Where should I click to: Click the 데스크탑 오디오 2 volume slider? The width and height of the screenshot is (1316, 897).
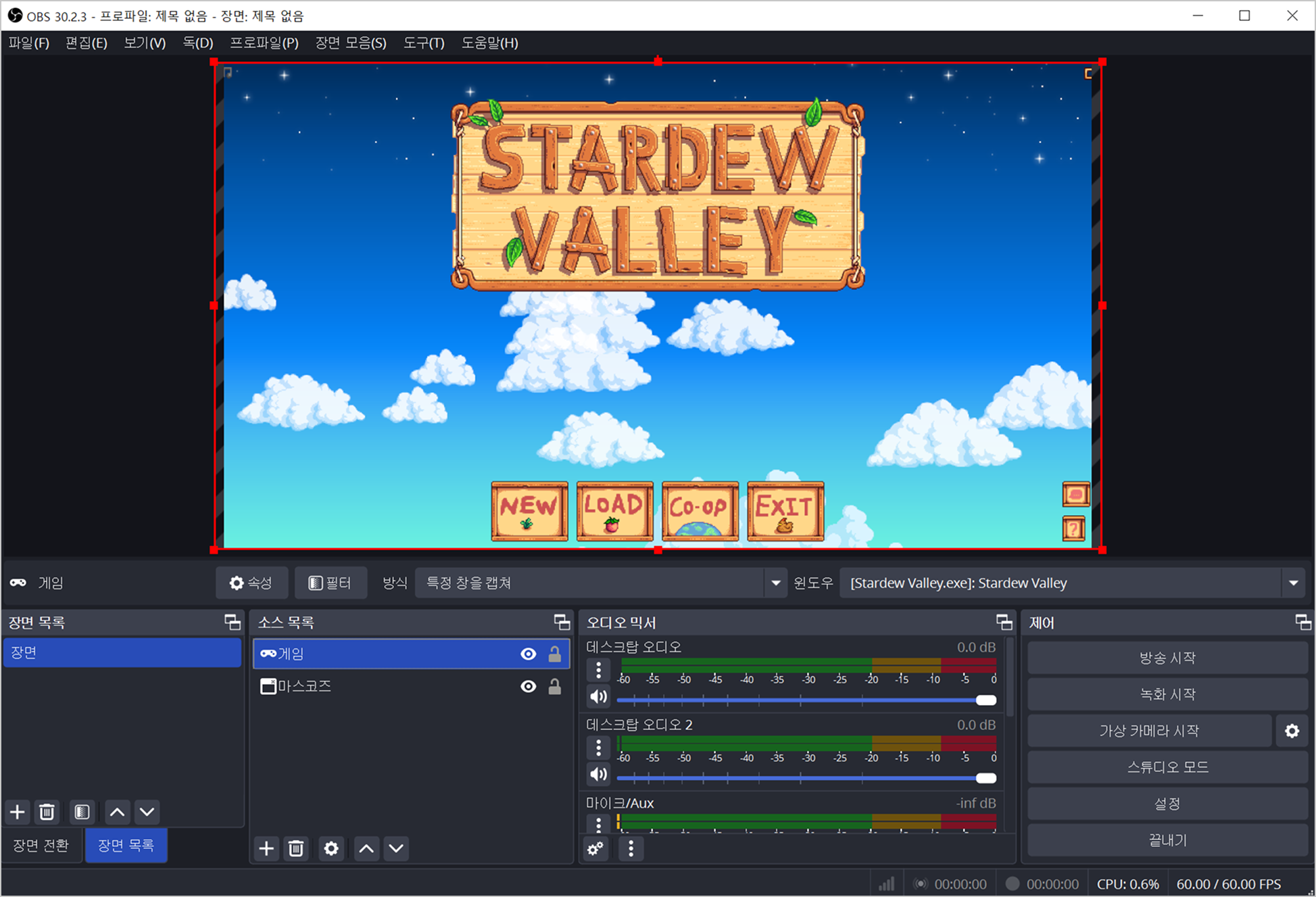tap(806, 778)
